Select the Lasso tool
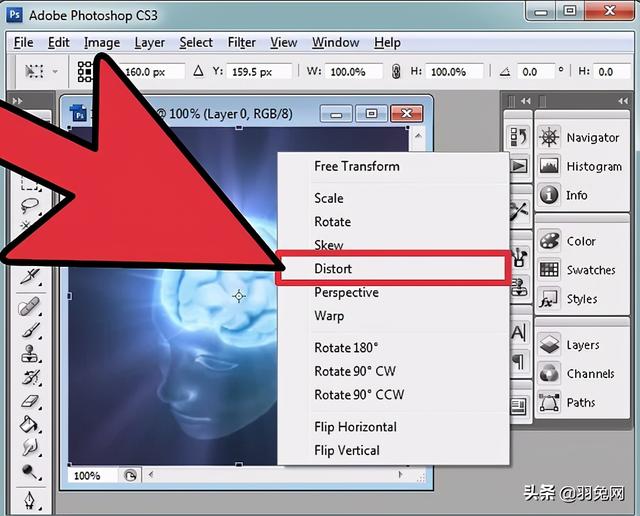The height and width of the screenshot is (516, 640). coord(30,205)
